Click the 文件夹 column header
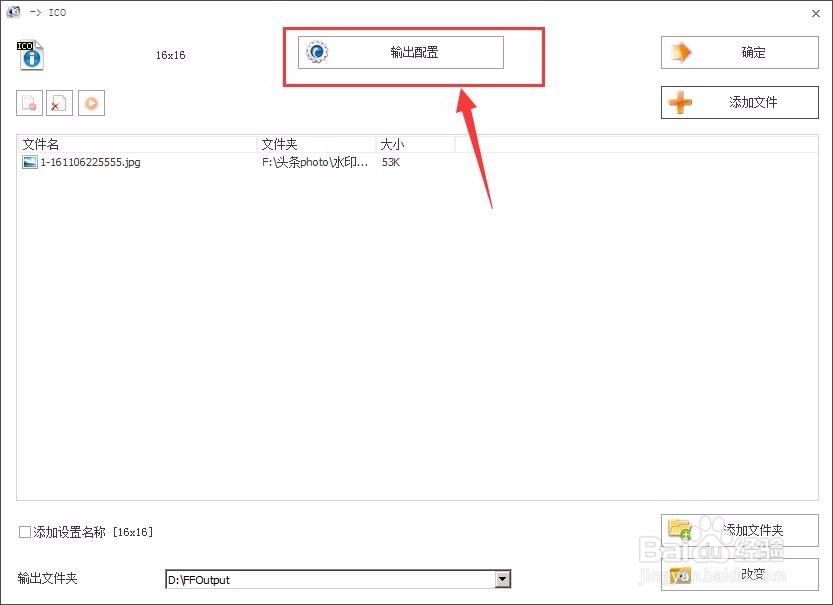This screenshot has width=833, height=605. point(317,144)
